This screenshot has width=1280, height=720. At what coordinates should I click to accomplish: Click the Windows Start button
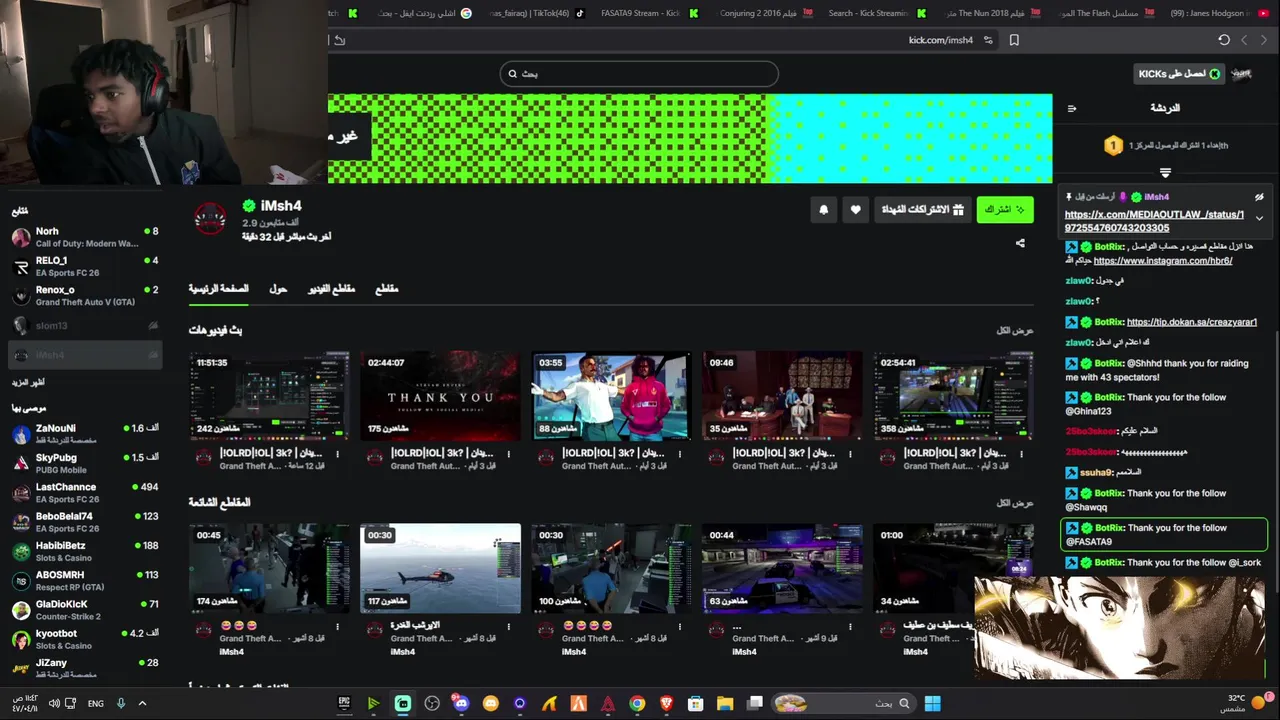932,703
